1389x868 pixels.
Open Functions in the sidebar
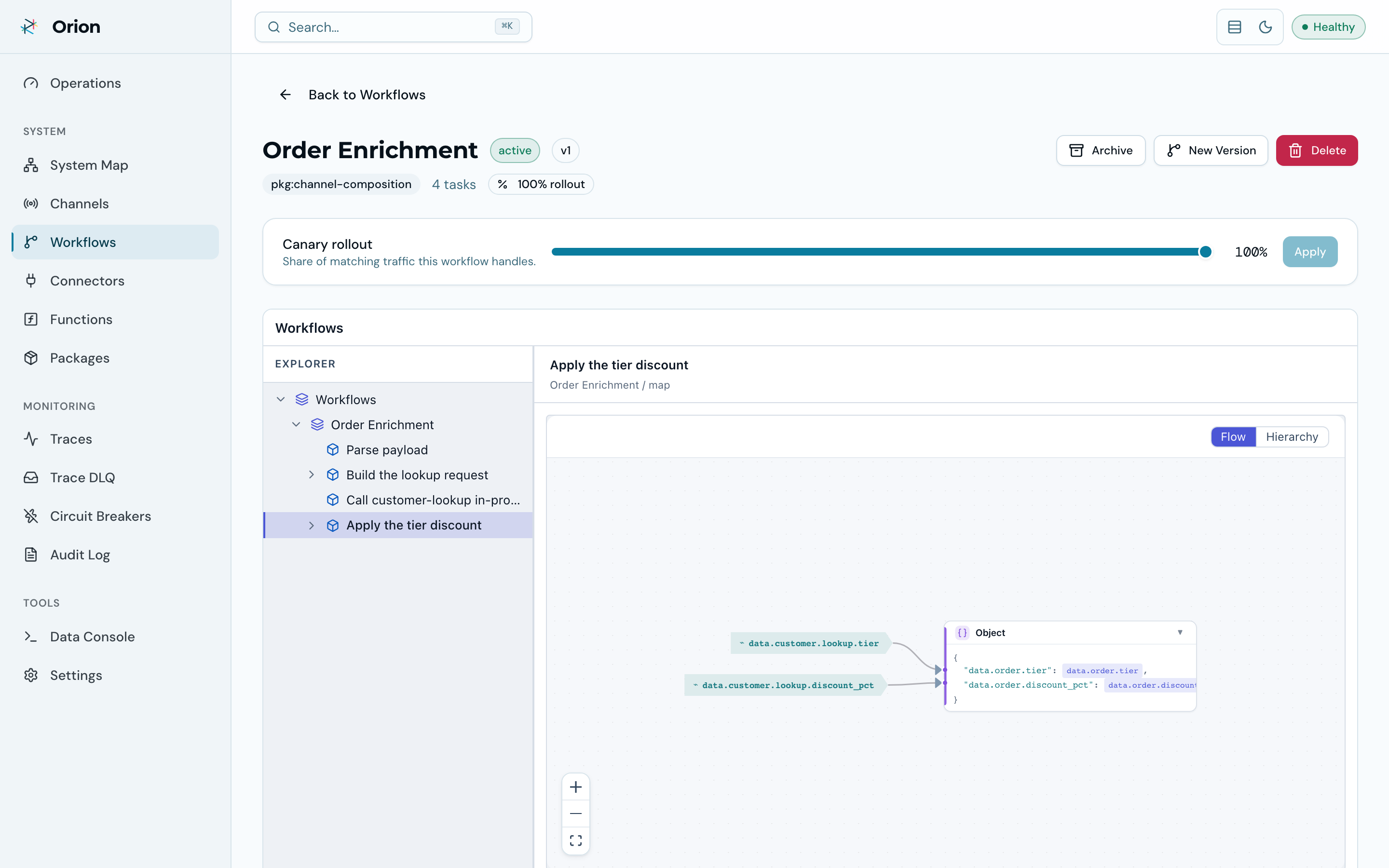tap(115, 319)
